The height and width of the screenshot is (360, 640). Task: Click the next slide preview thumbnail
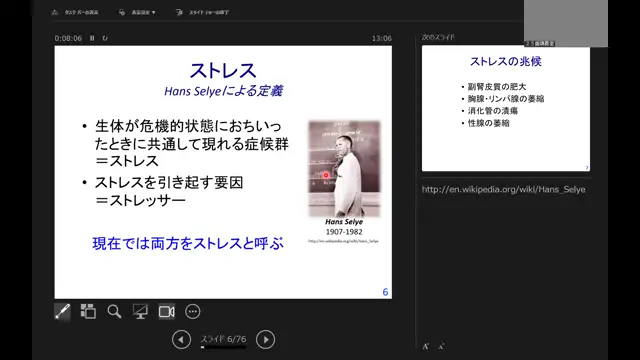click(x=506, y=108)
